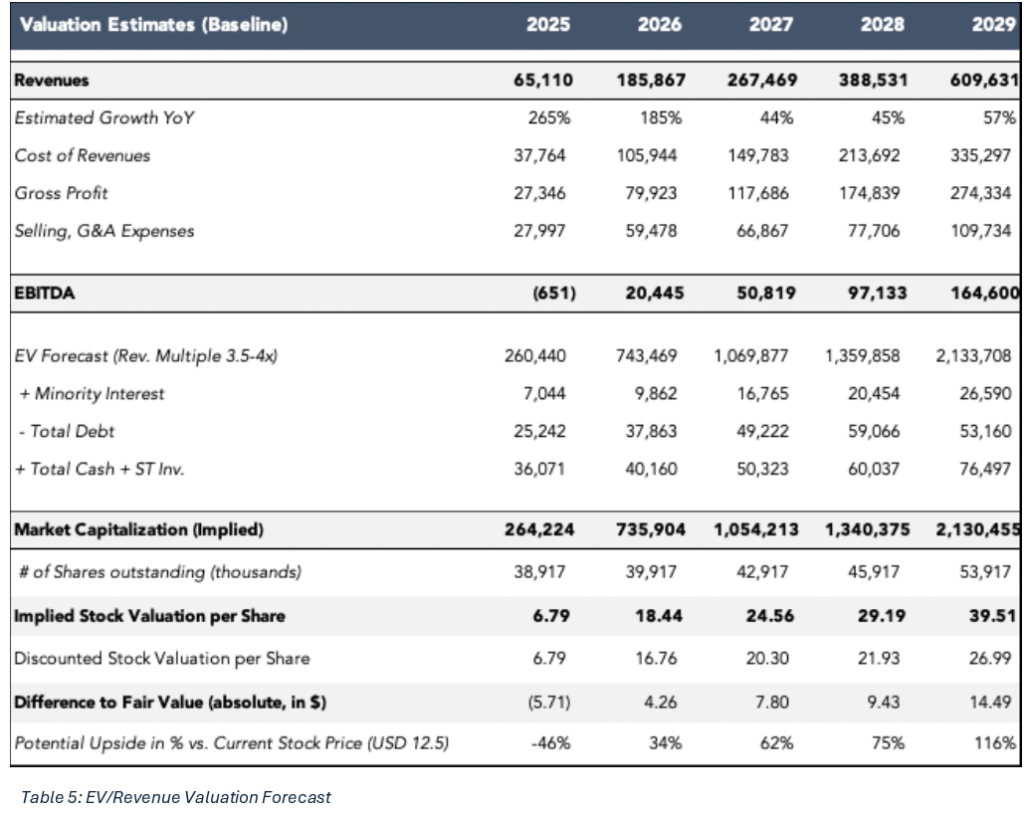This screenshot has height=814, width=1024.
Task: Click gross profit value 27,346
Action: coord(539,193)
